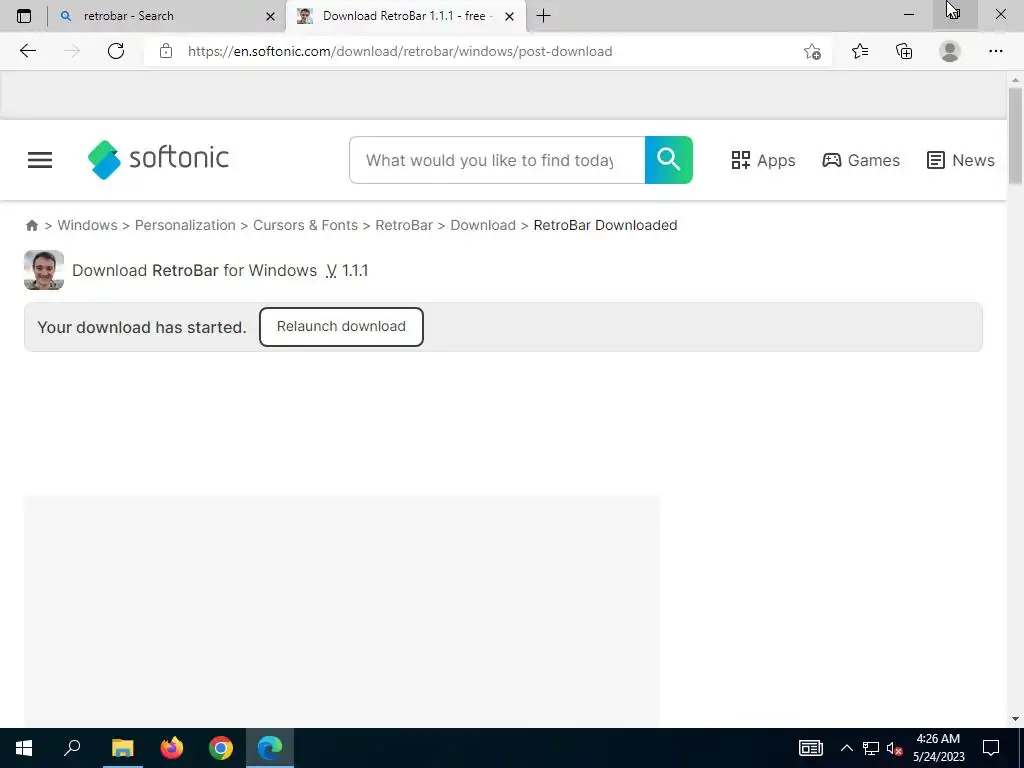The image size is (1024, 768).
Task: Go to the Softonic homepage logo
Action: [158, 159]
